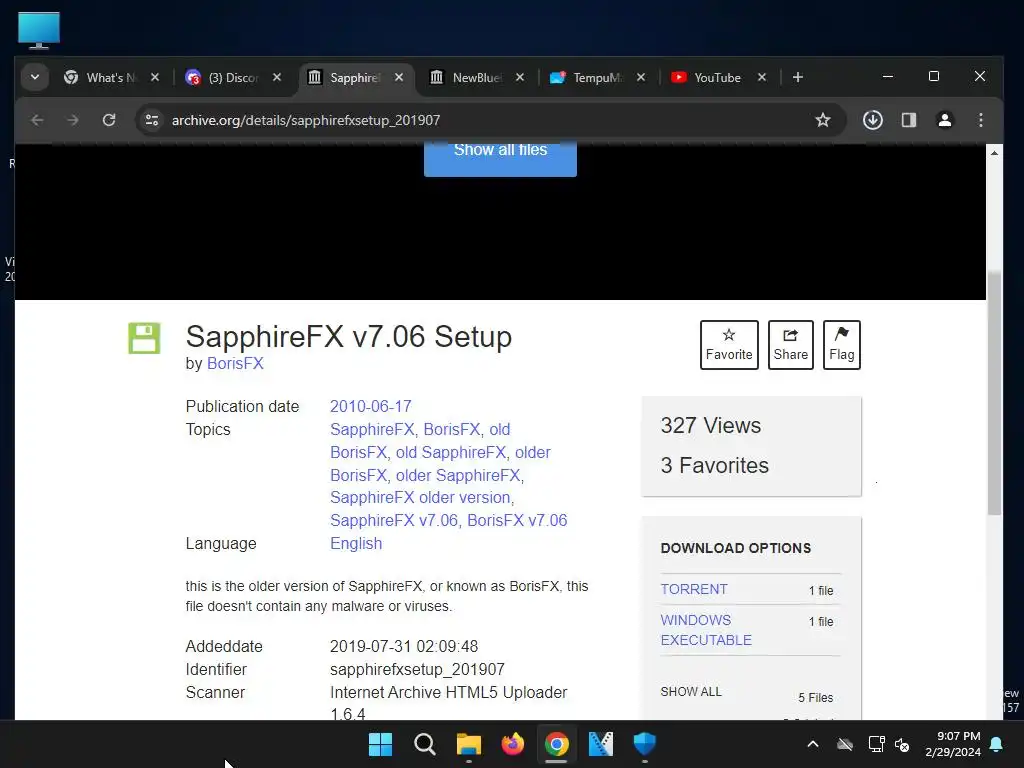This screenshot has height=768, width=1024.
Task: Favorite this item on archive.org
Action: coord(729,345)
